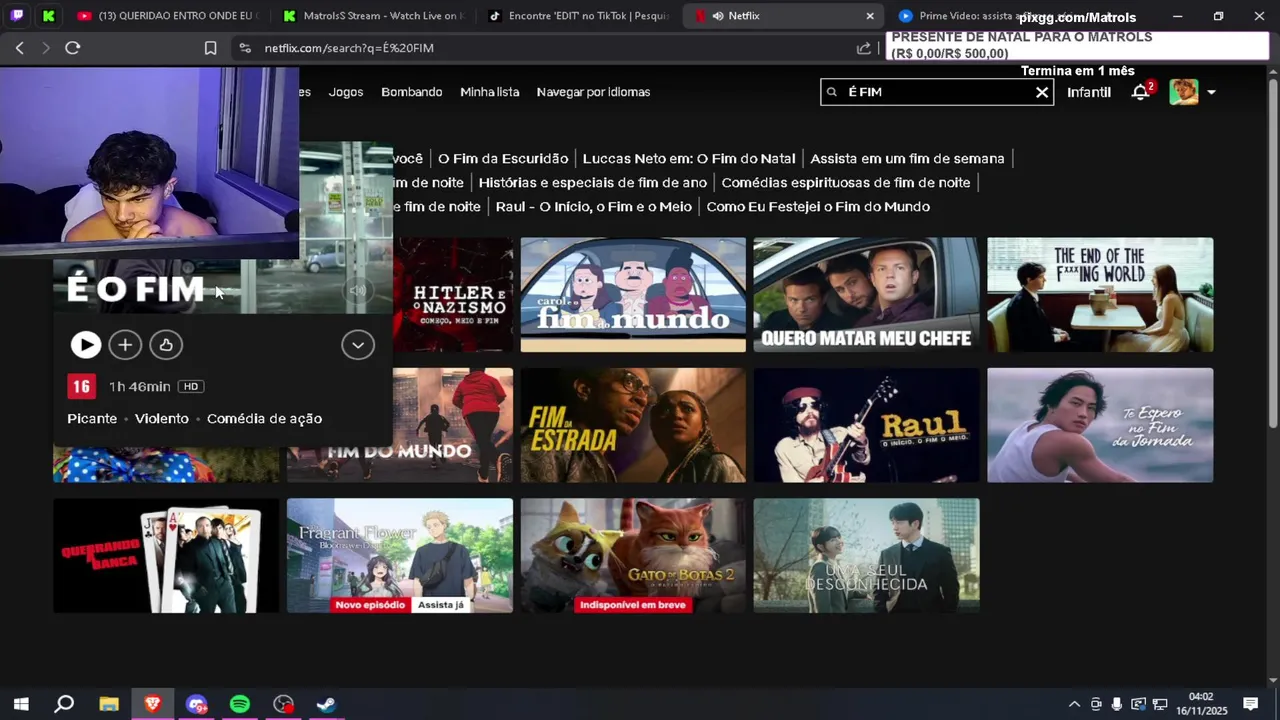Open the profile avatar menu
The width and height of the screenshot is (1280, 720).
click(x=1184, y=92)
